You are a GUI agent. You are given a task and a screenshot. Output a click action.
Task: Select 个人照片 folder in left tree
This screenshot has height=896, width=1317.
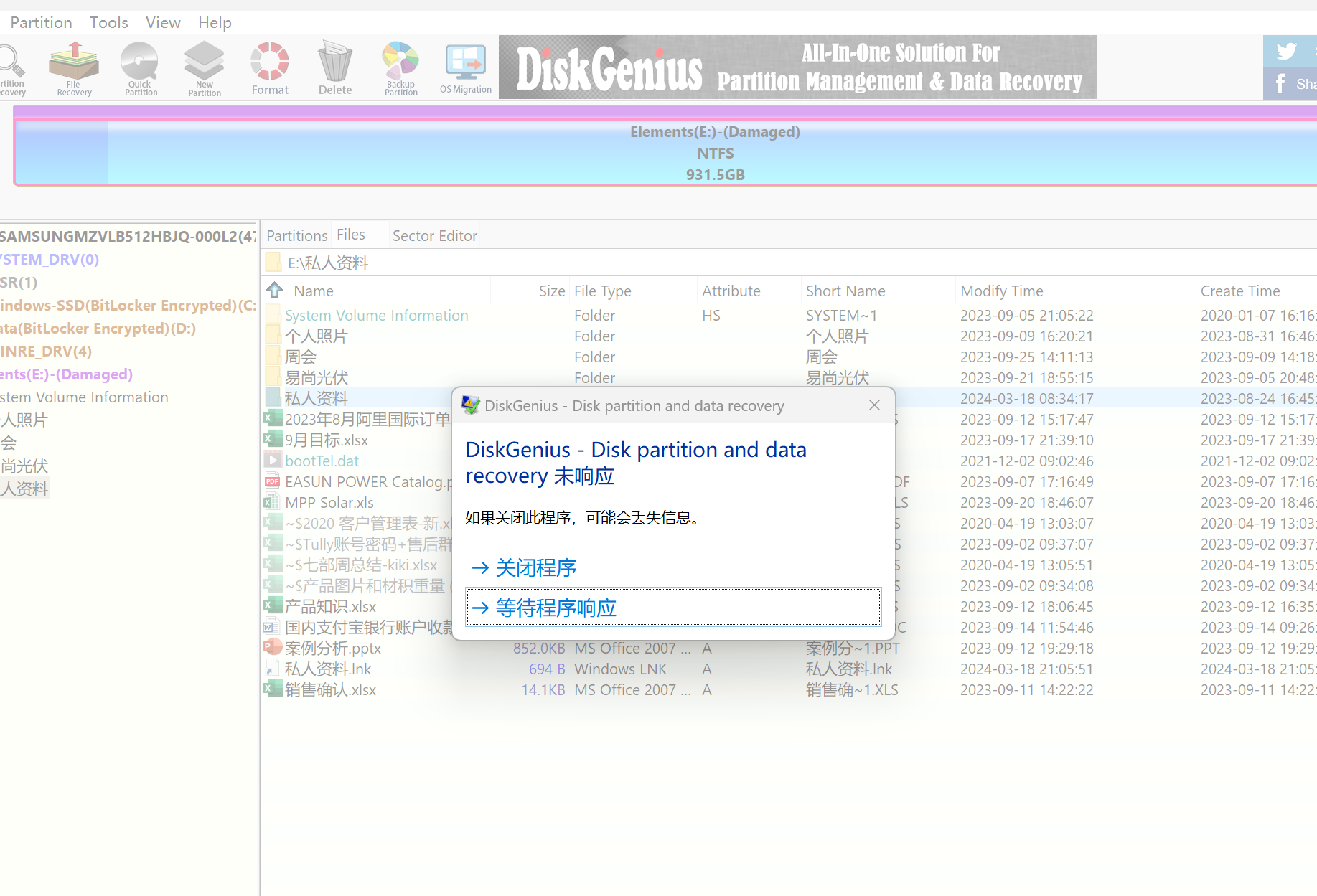click(24, 420)
